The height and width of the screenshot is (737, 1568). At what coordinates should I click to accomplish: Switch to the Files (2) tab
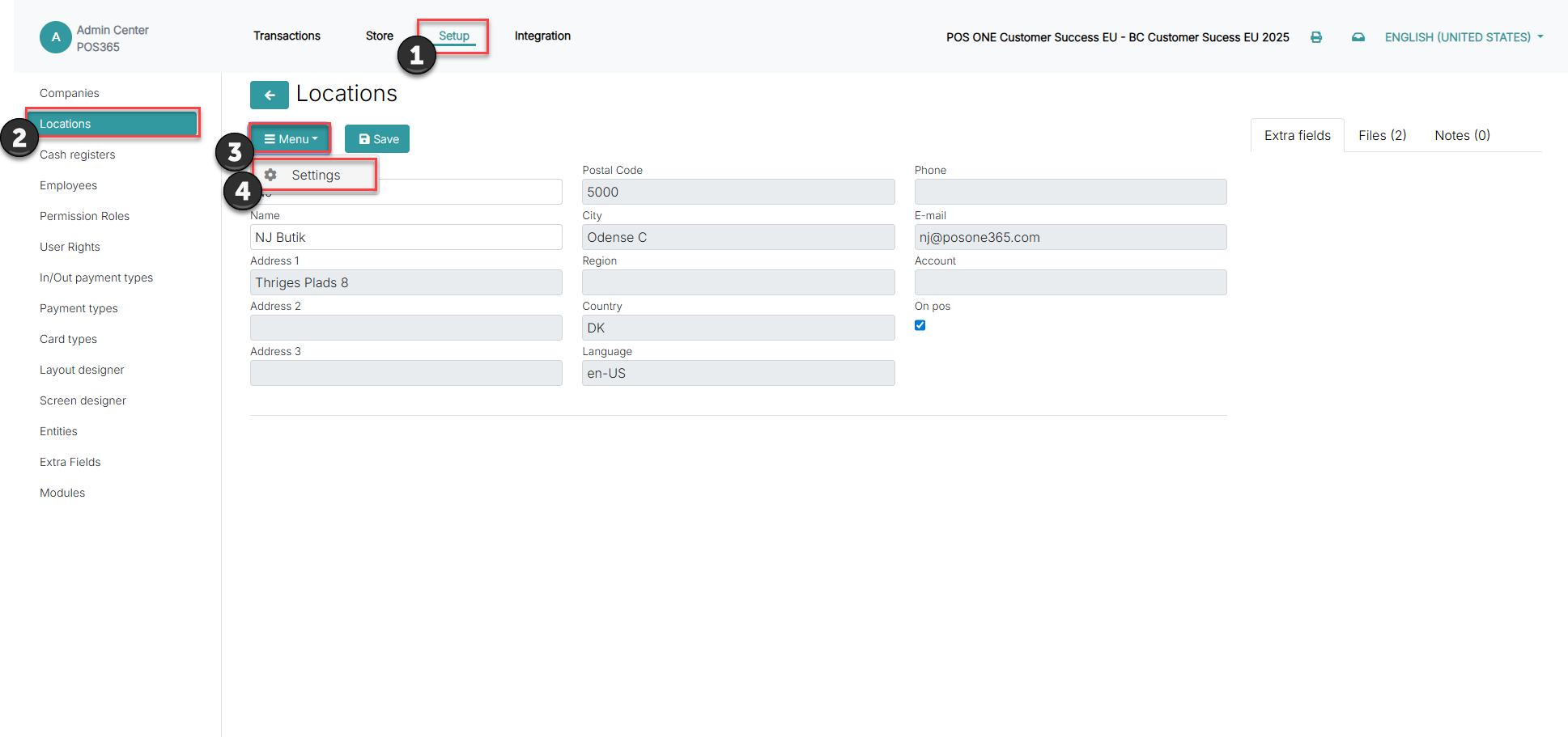point(1382,135)
